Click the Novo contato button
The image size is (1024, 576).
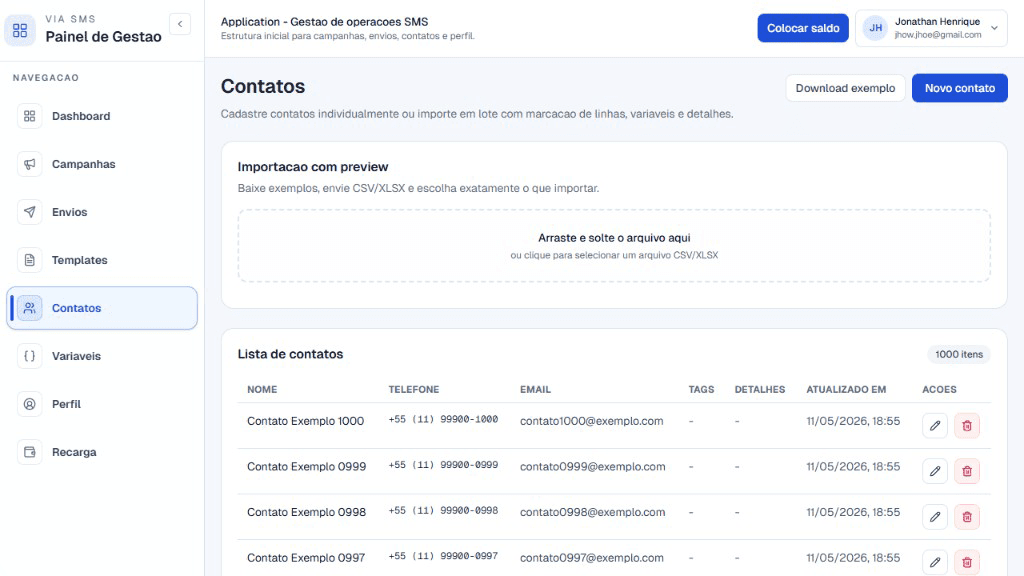point(959,88)
